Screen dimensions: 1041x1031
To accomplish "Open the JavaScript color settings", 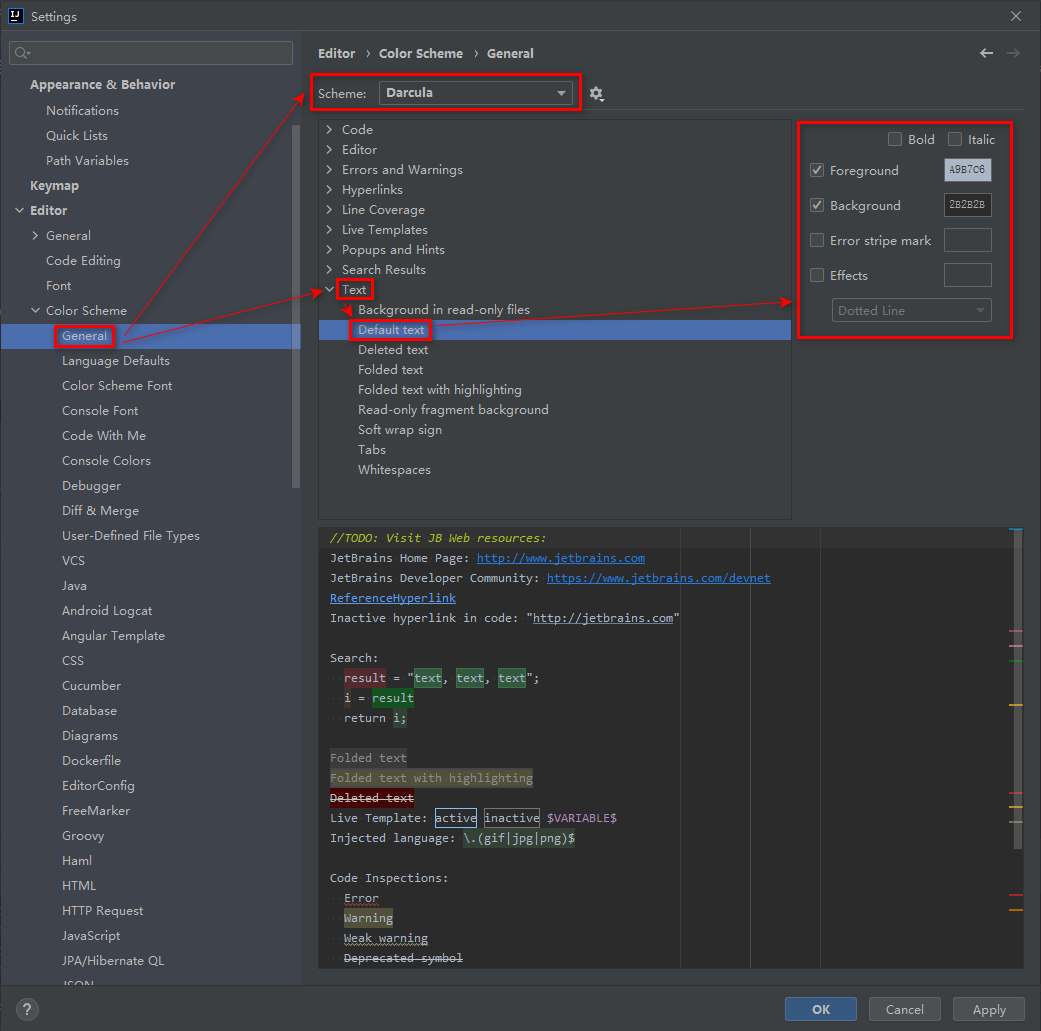I will tap(91, 935).
